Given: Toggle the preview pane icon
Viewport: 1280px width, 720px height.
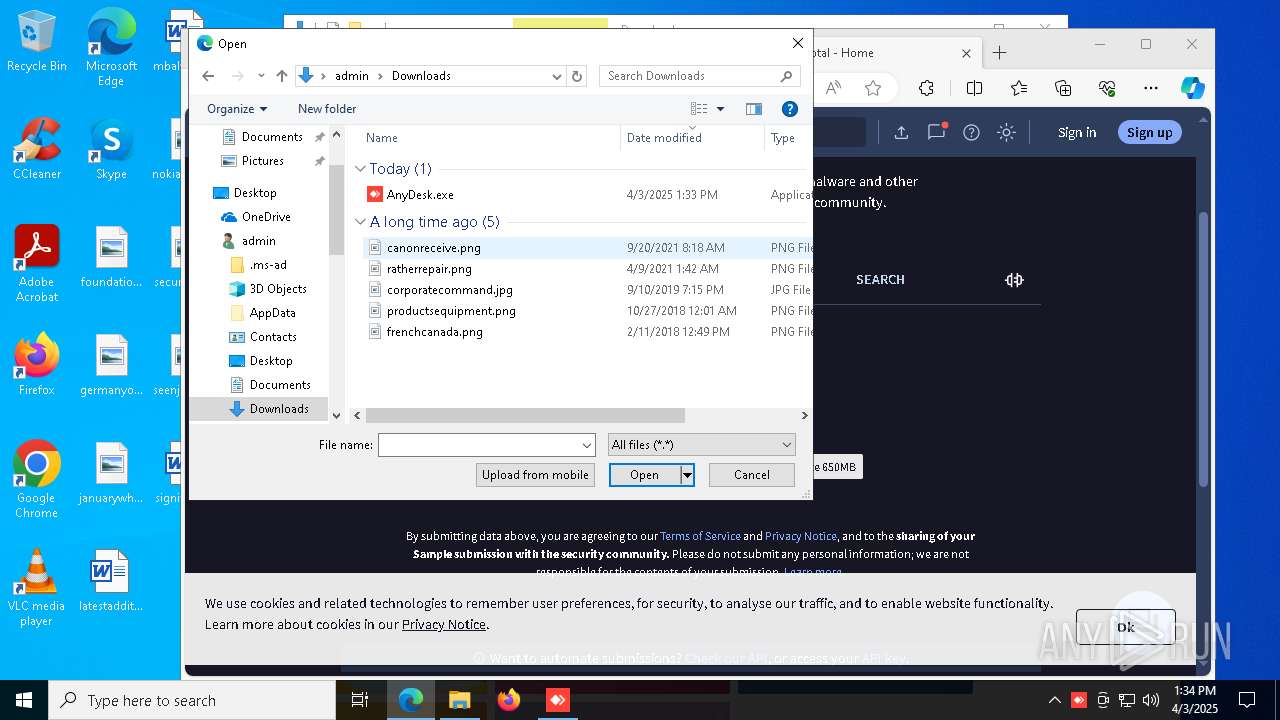Looking at the screenshot, I should (754, 109).
